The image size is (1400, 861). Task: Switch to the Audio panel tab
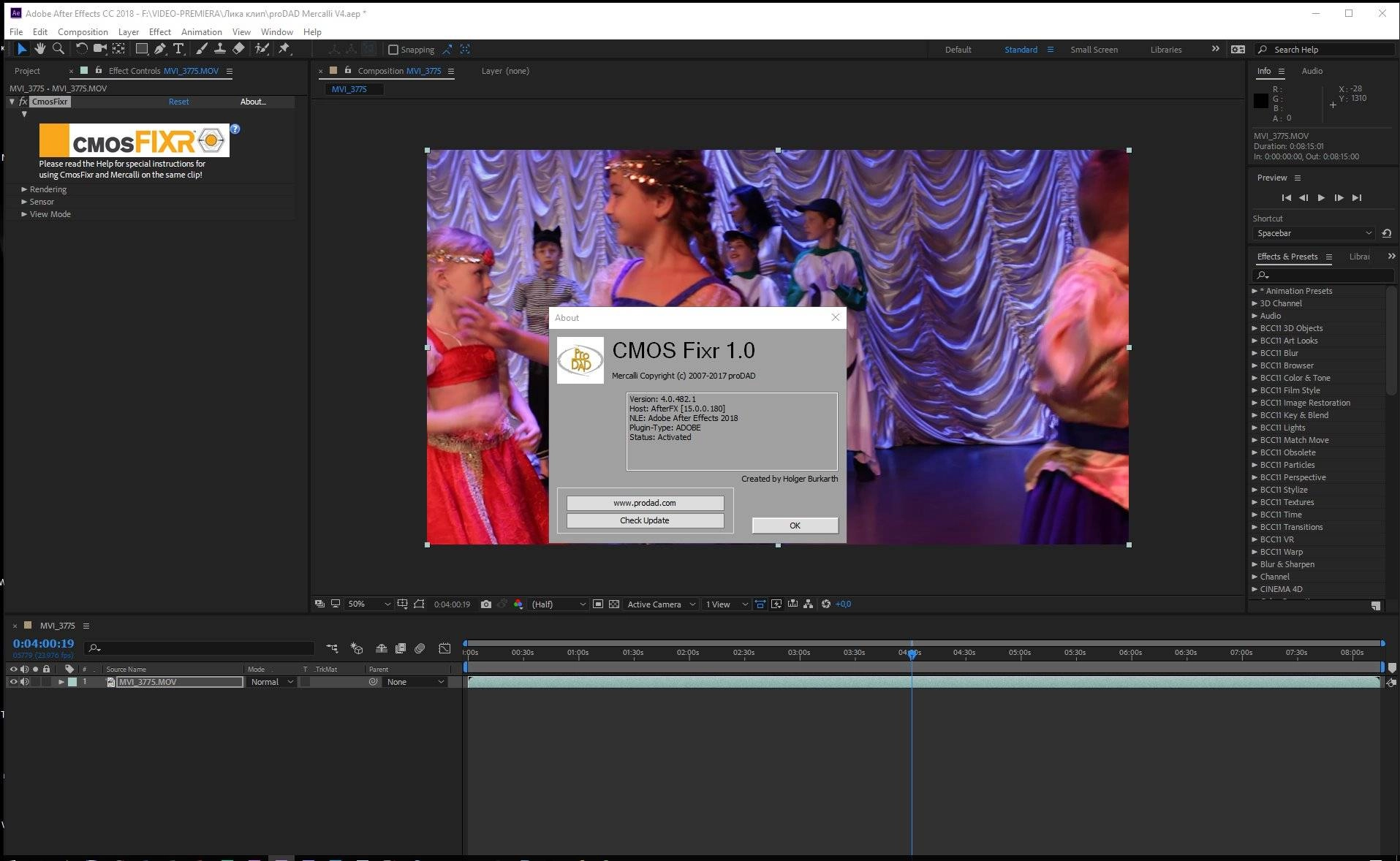[x=1312, y=71]
